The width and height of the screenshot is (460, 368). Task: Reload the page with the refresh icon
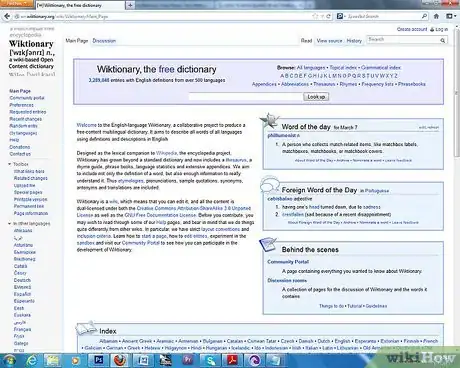[x=328, y=16]
